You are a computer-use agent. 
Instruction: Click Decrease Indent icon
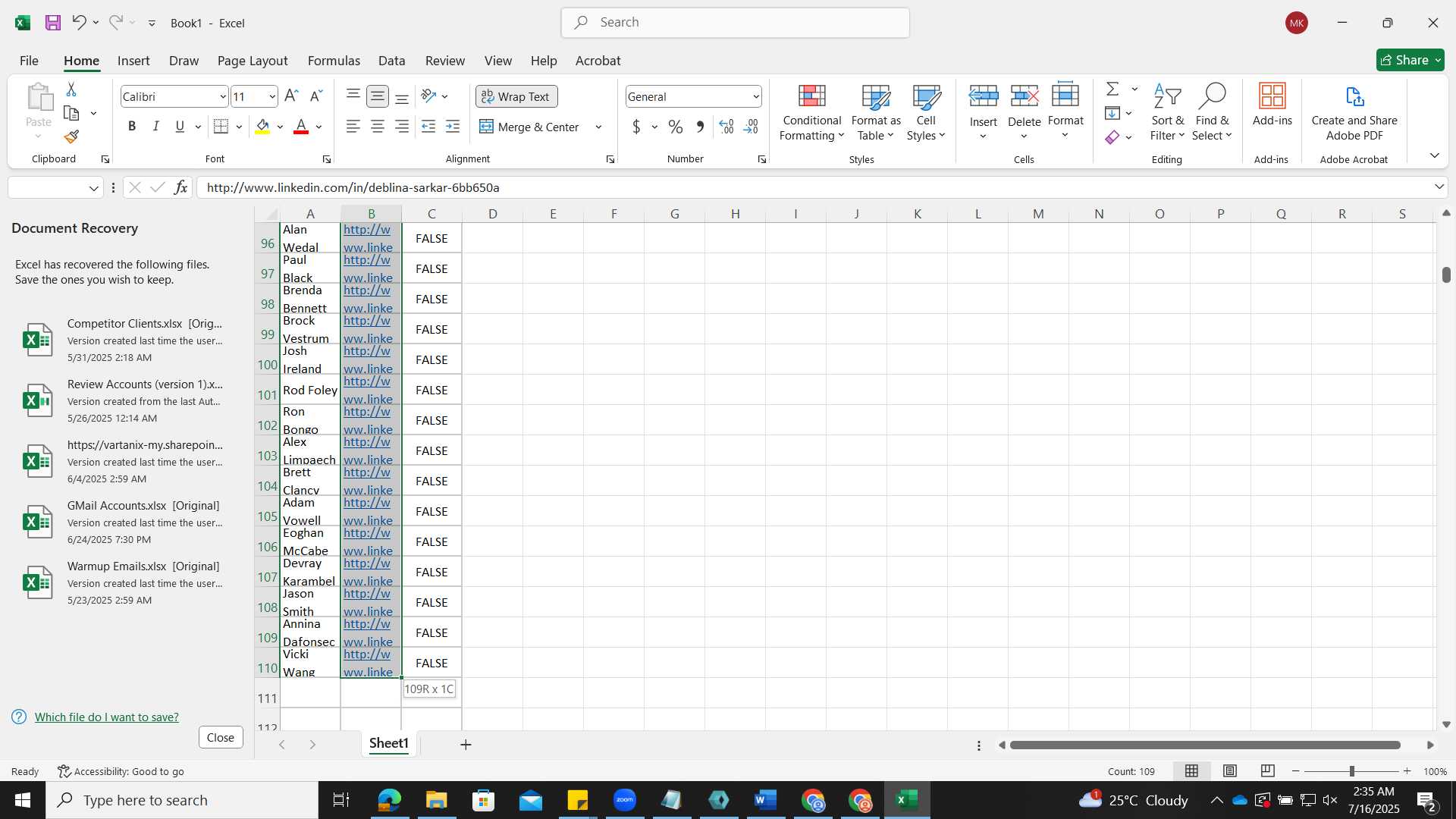tap(428, 127)
